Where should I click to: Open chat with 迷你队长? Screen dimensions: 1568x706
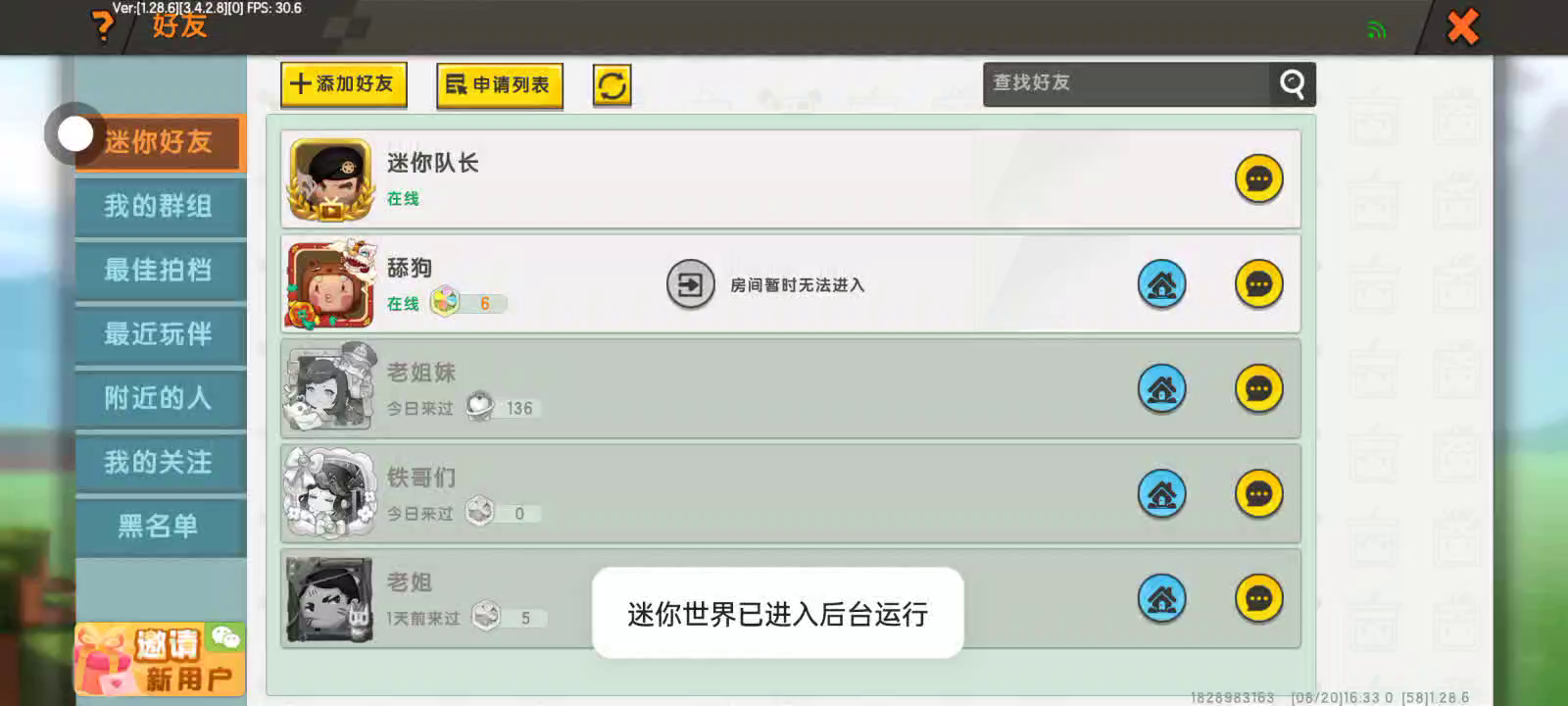pos(1258,179)
